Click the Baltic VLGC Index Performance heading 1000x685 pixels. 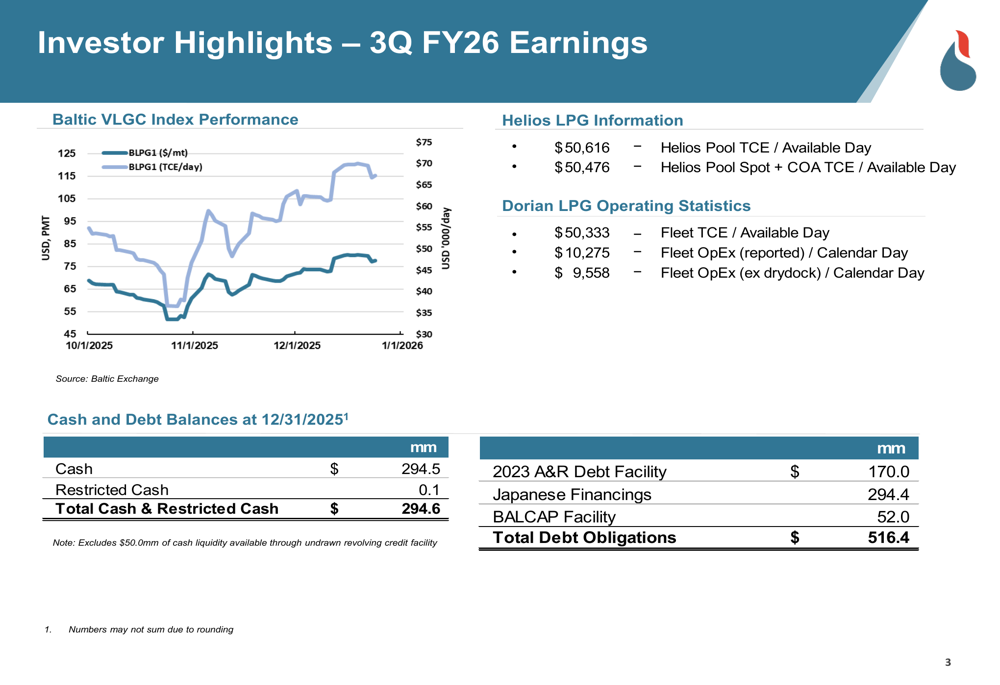(x=174, y=120)
